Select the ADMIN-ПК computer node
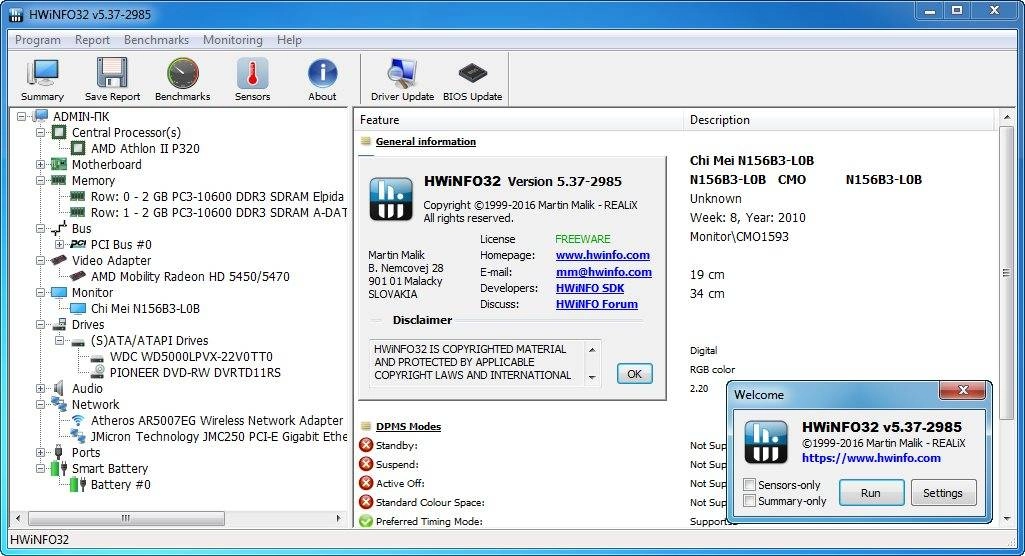Screen dimensions: 1025x556 (81, 116)
